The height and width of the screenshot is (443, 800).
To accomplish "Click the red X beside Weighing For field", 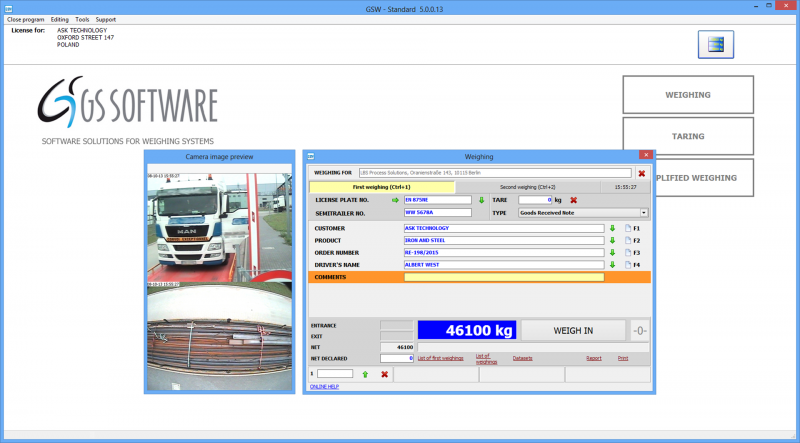I will (x=642, y=173).
